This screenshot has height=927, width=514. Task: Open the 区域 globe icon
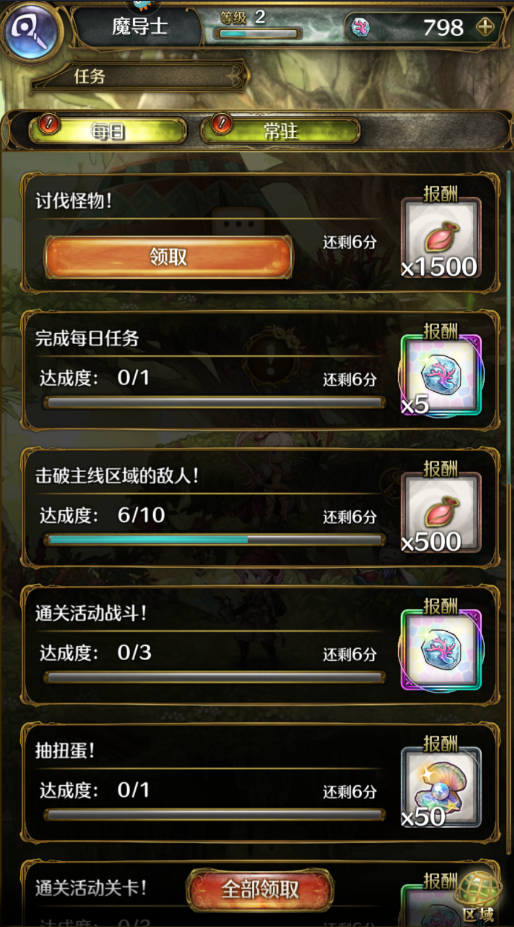pyautogui.click(x=479, y=896)
